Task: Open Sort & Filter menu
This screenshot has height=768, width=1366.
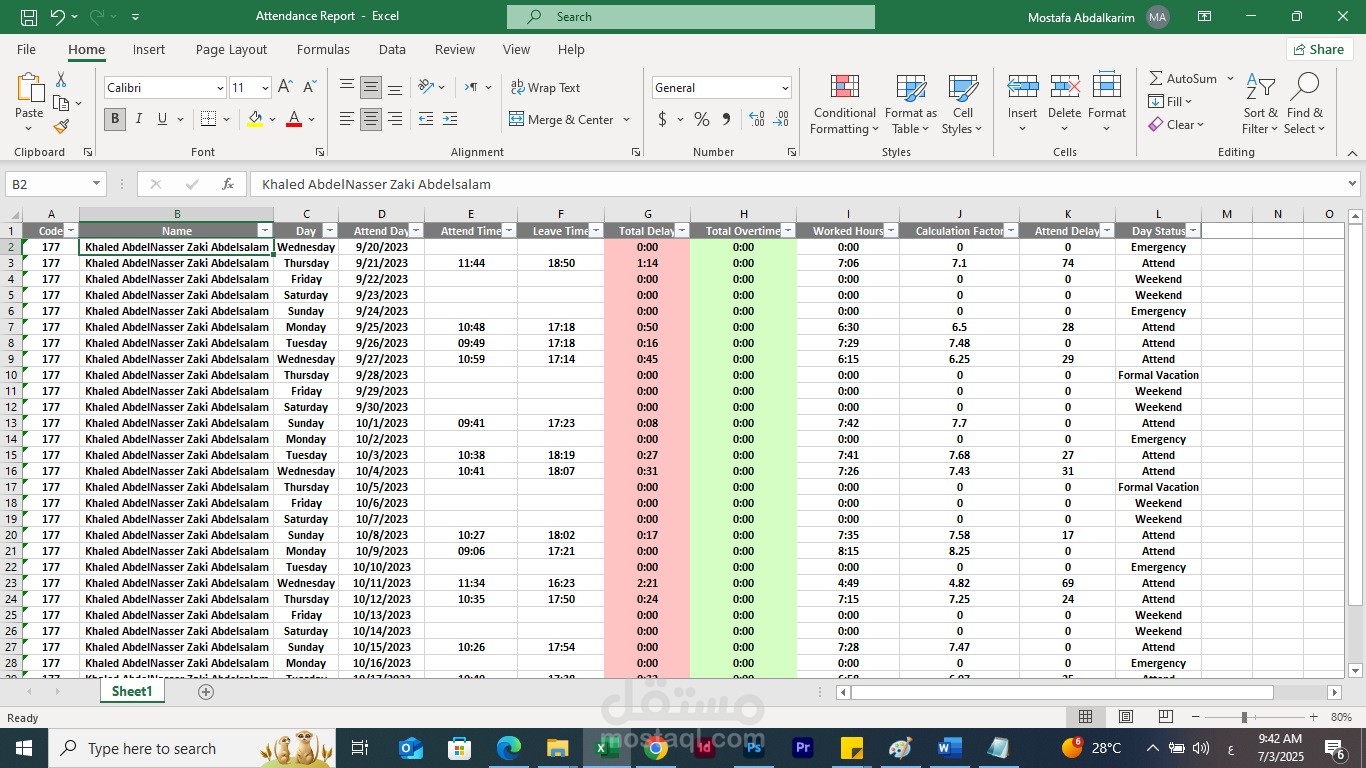Action: (x=1260, y=104)
